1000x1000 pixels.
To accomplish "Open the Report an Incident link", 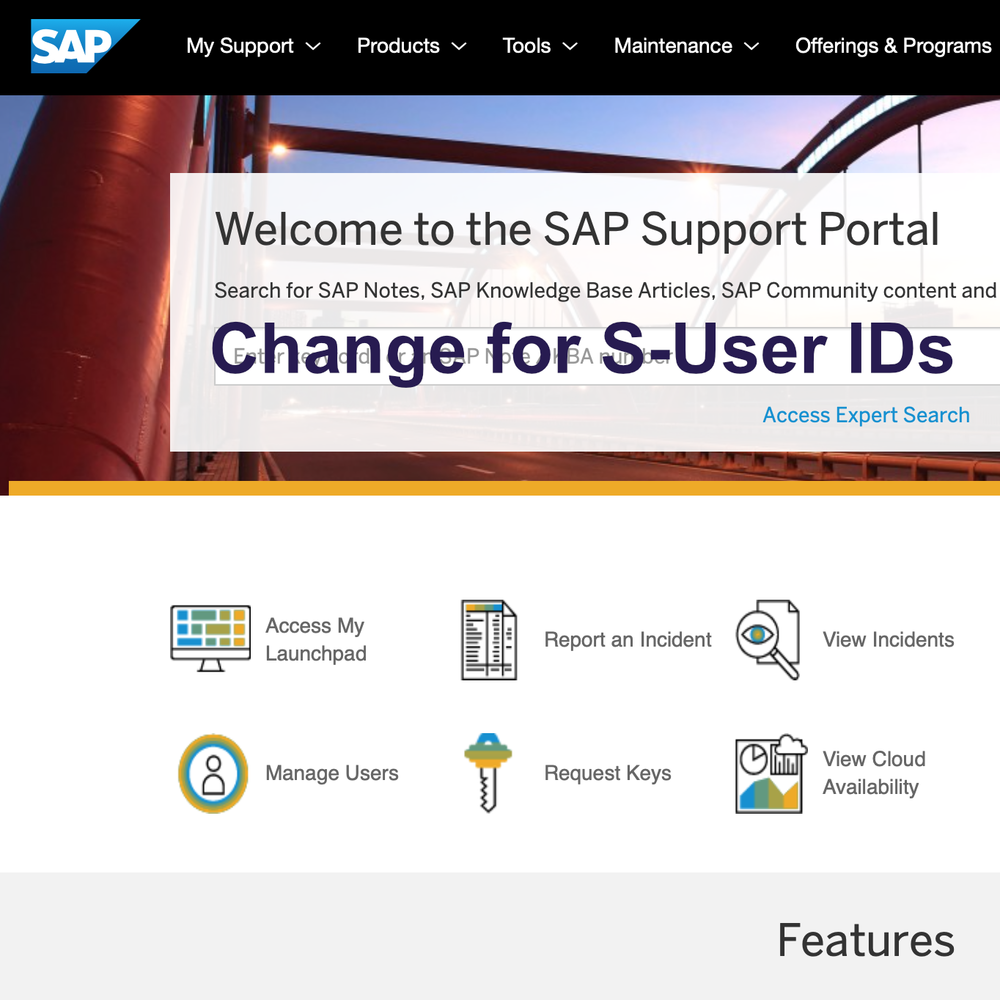I will (628, 640).
